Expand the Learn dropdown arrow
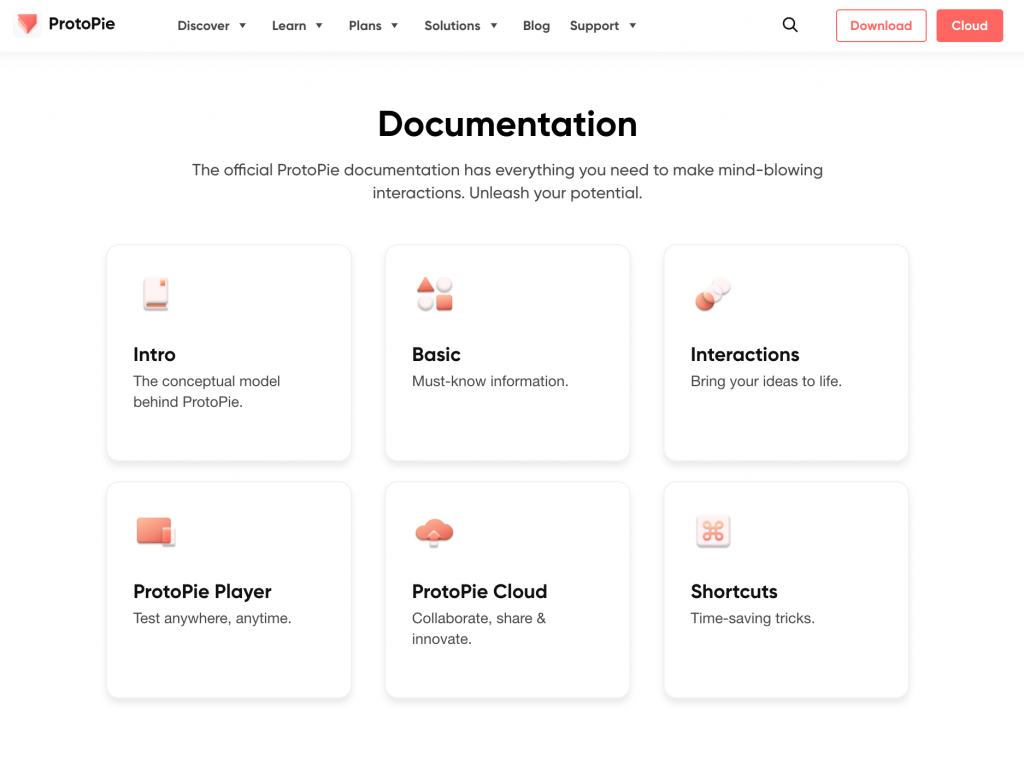 tap(319, 25)
